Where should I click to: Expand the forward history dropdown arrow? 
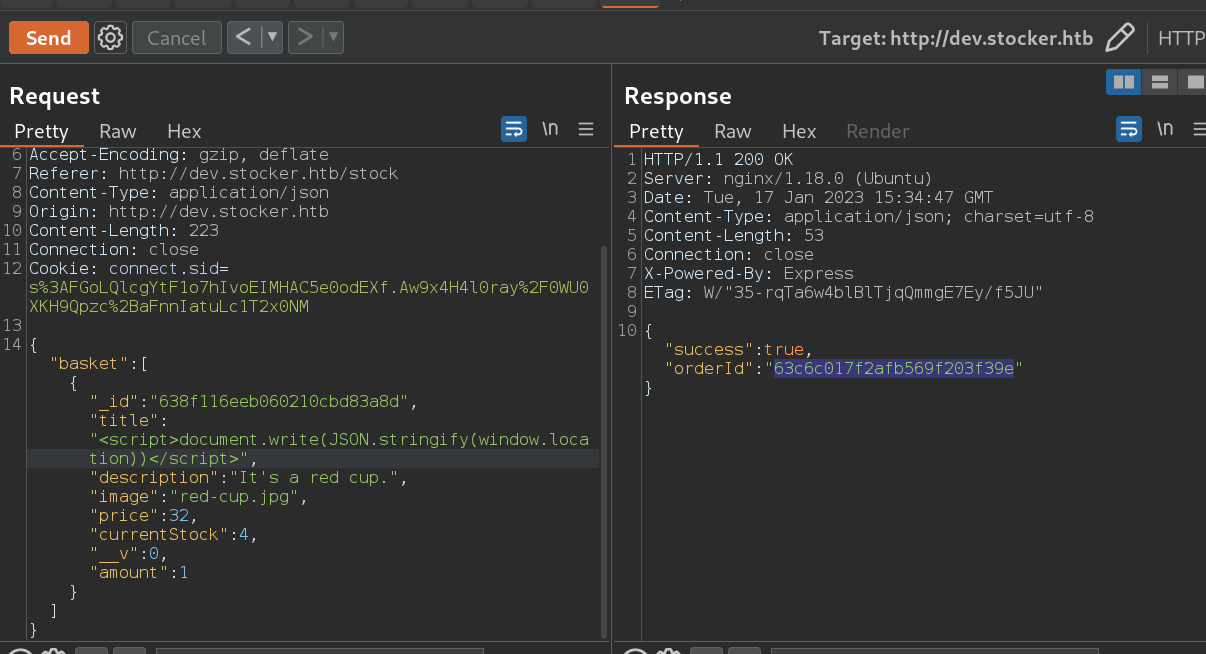pyautogui.click(x=333, y=38)
